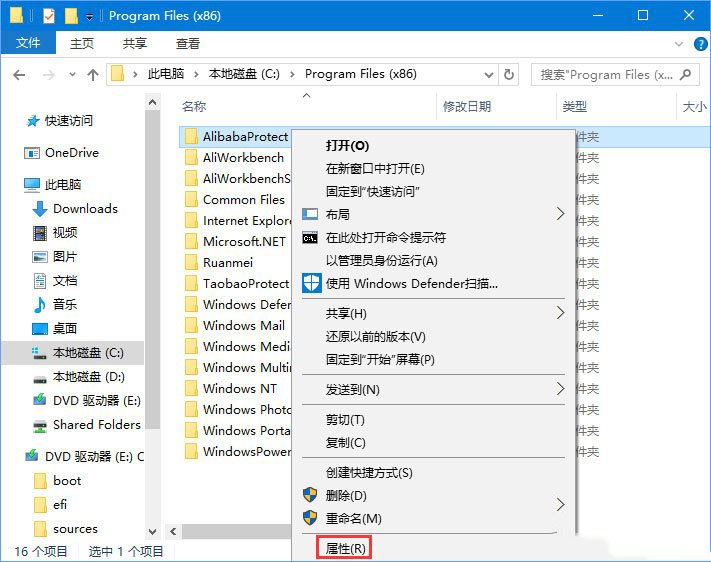Click 此电脑 in the address breadcrumb
The image size is (711, 562).
click(x=166, y=74)
